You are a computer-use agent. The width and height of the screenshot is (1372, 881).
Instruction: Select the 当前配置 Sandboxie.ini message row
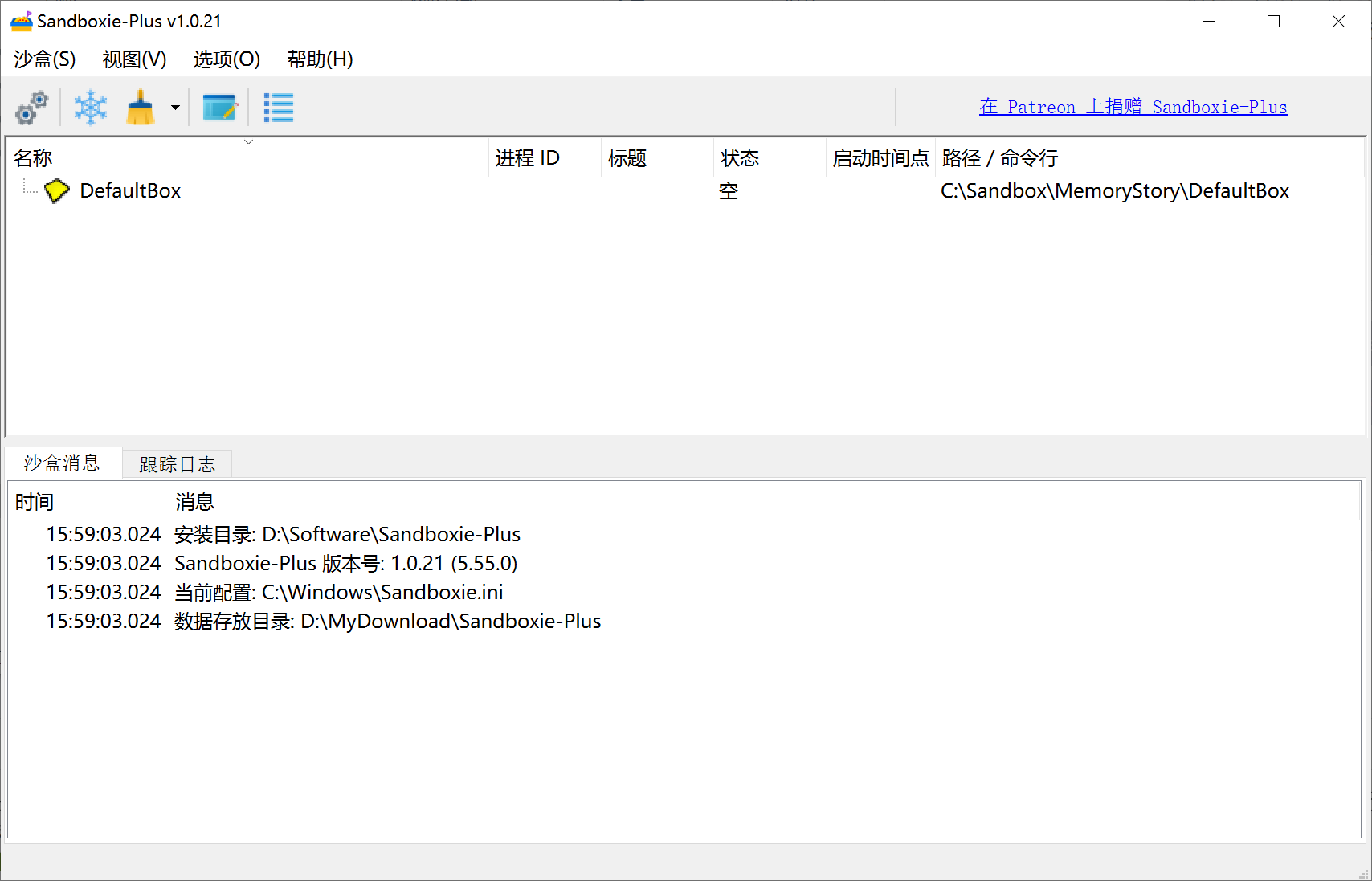click(684, 593)
